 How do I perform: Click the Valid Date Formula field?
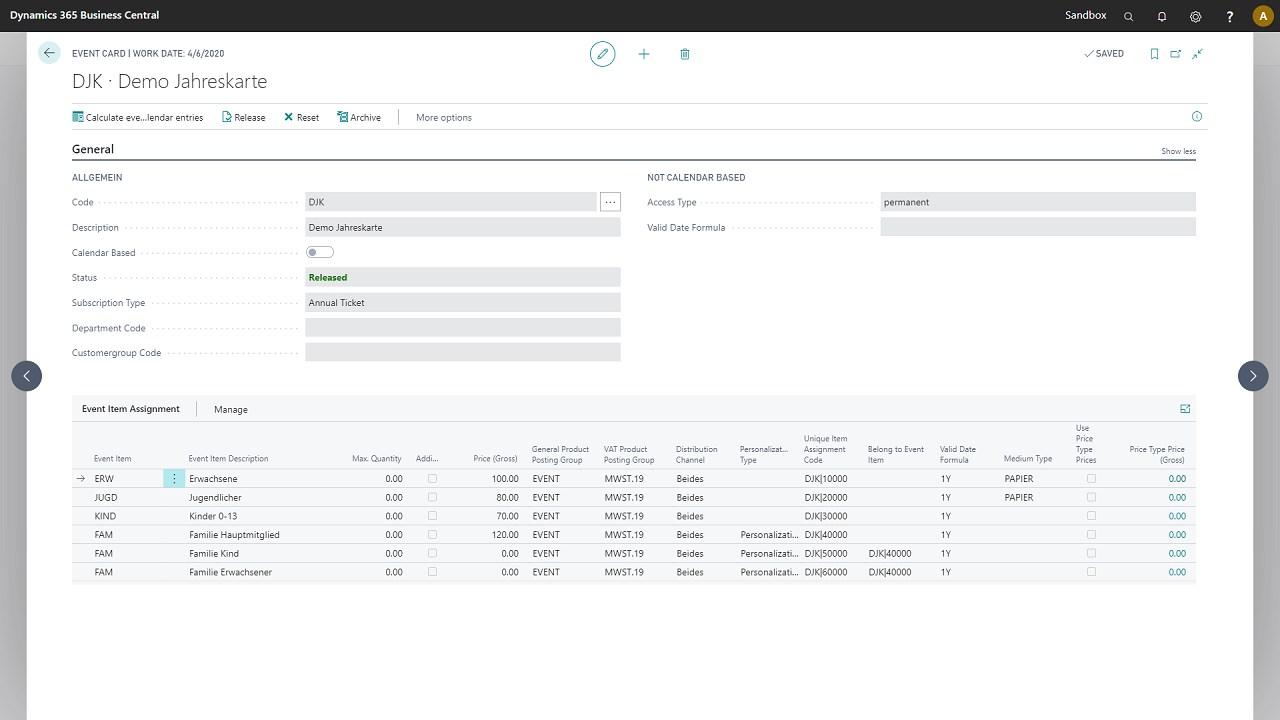point(1038,227)
